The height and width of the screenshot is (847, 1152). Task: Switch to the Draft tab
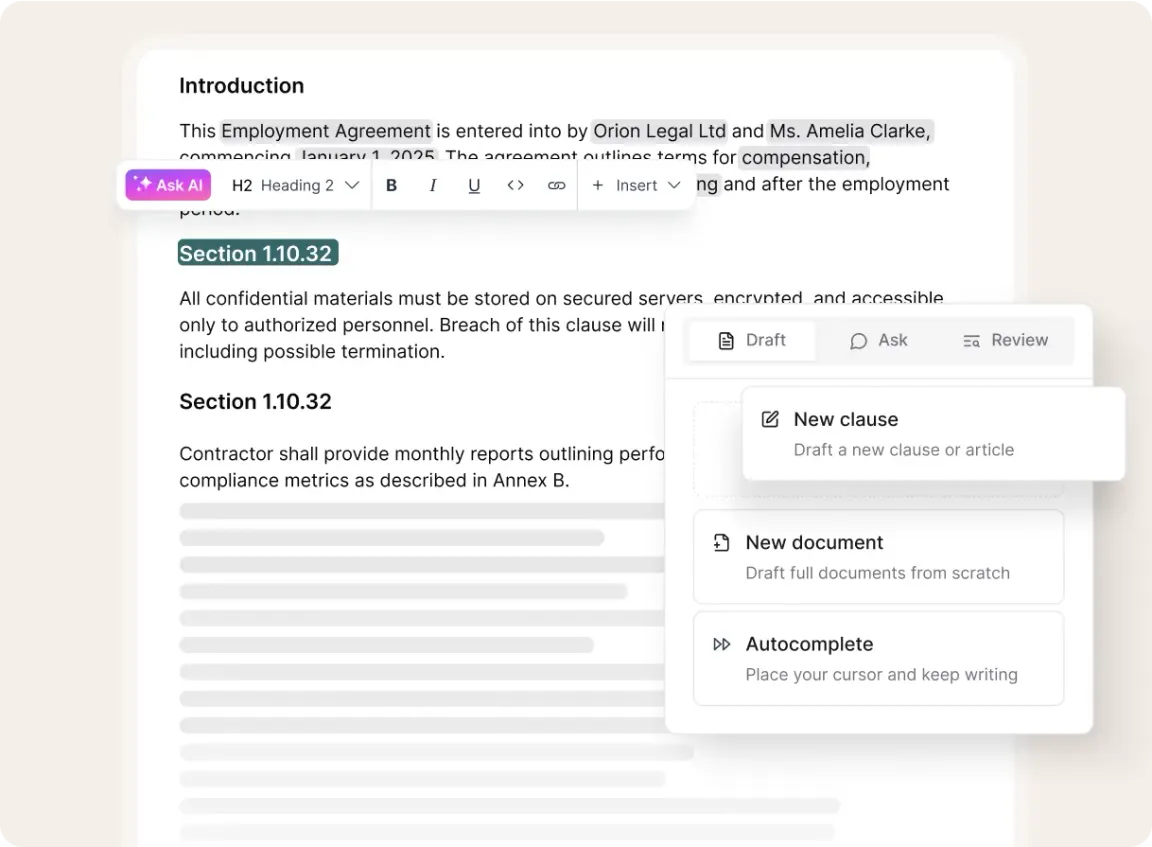point(752,340)
